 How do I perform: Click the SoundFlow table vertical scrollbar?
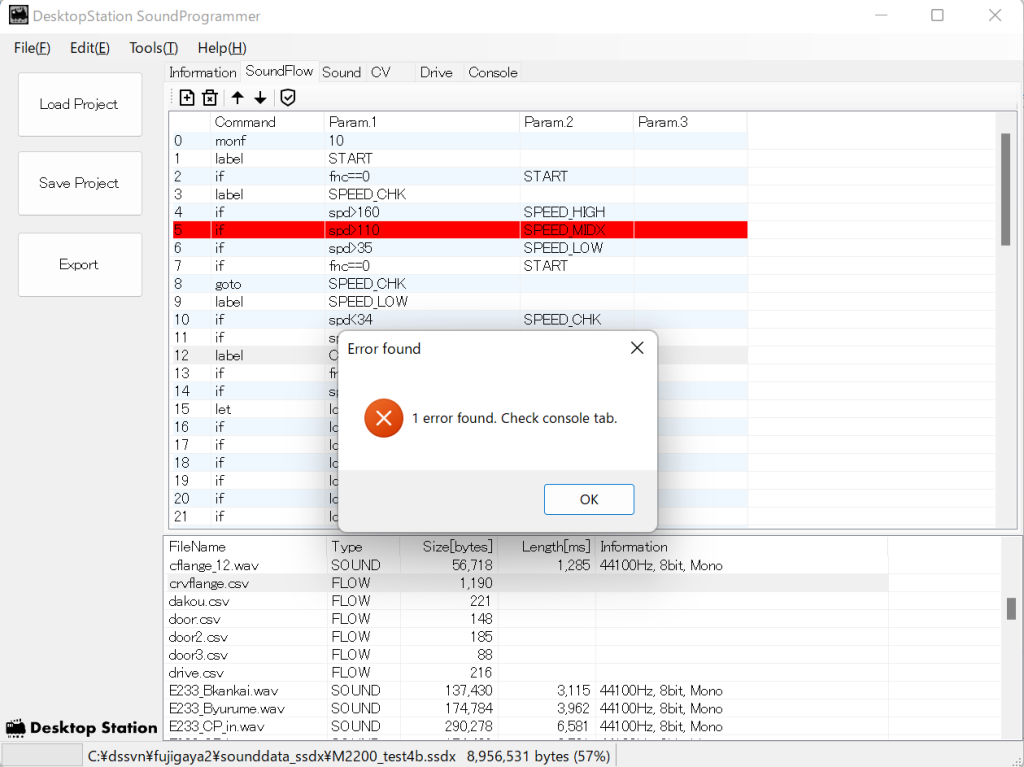click(x=1005, y=188)
